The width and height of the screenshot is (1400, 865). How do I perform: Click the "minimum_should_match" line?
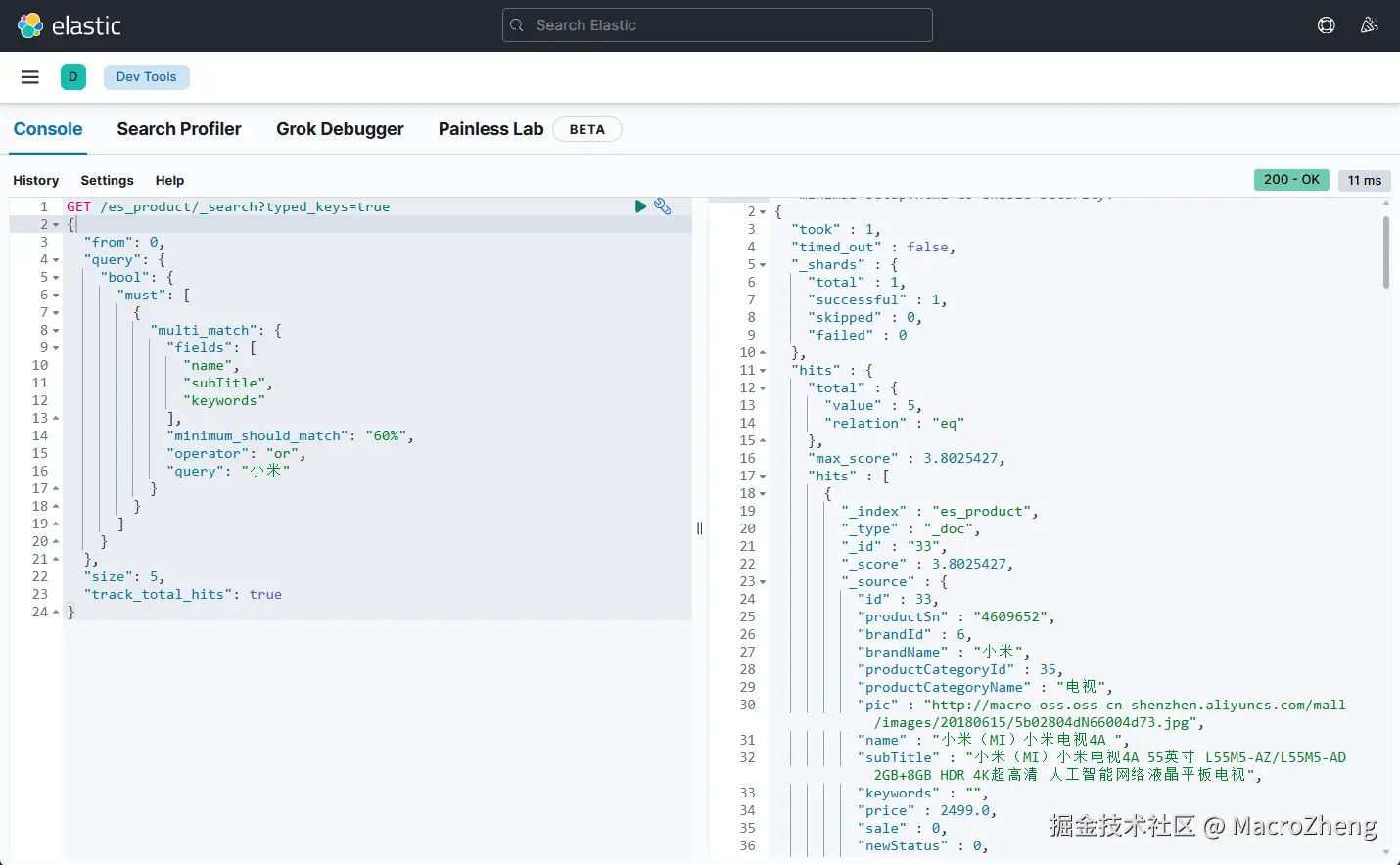point(290,436)
